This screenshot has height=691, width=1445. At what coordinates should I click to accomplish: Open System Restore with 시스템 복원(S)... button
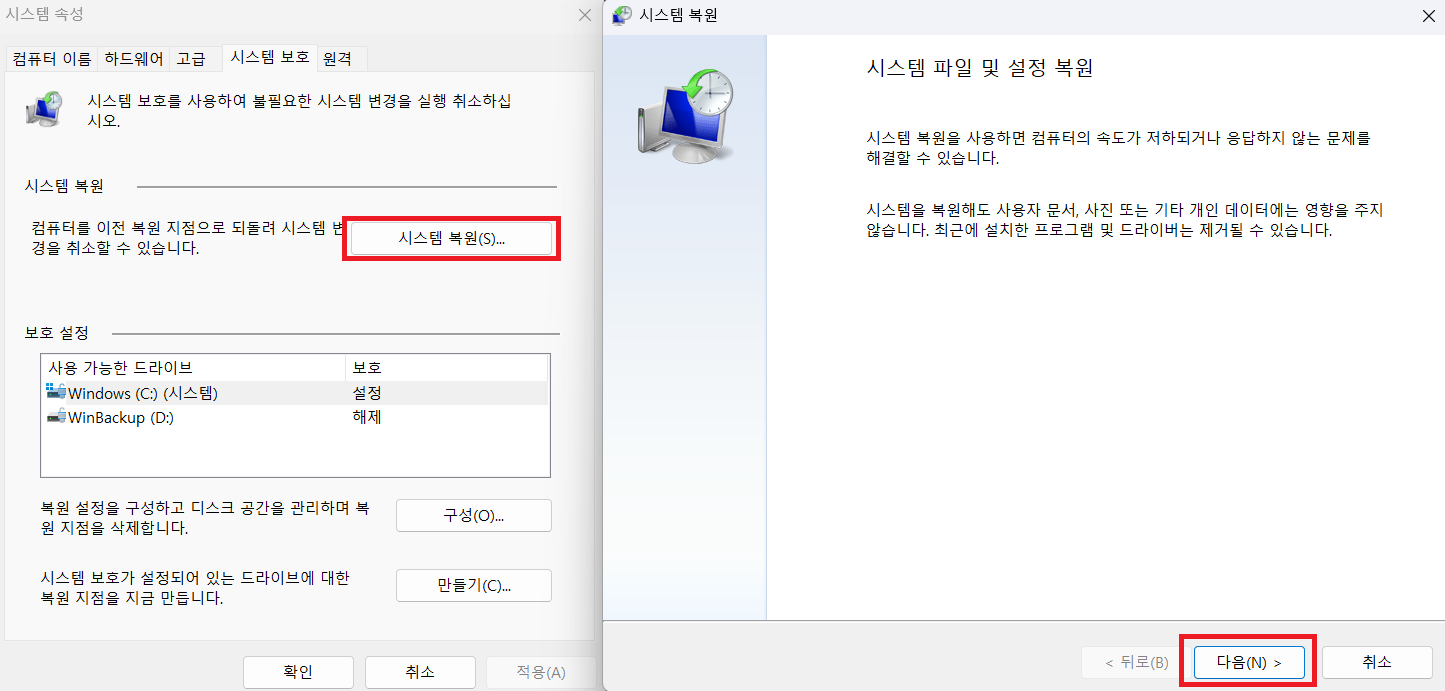click(451, 238)
